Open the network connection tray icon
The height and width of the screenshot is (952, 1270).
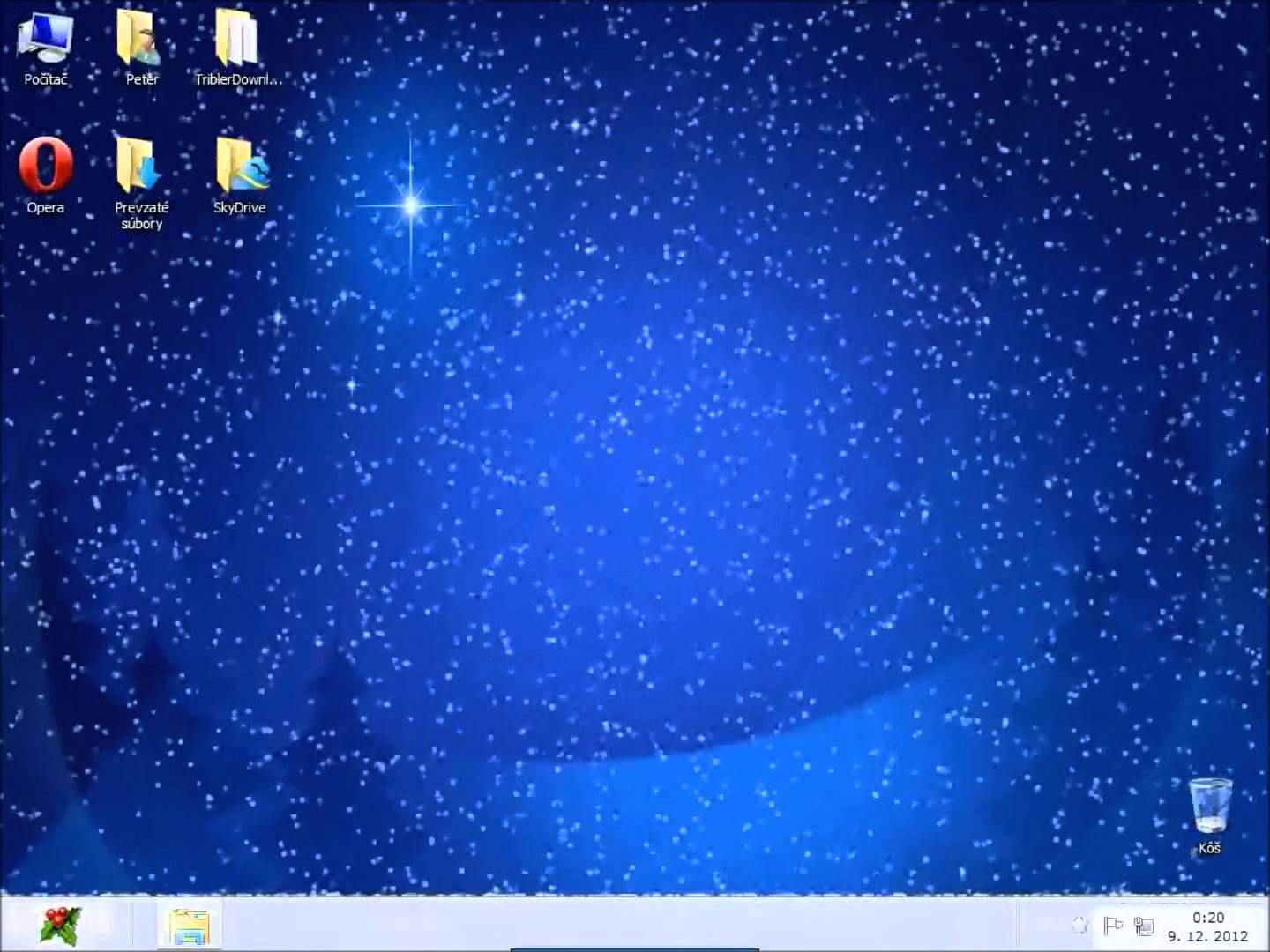click(1144, 926)
